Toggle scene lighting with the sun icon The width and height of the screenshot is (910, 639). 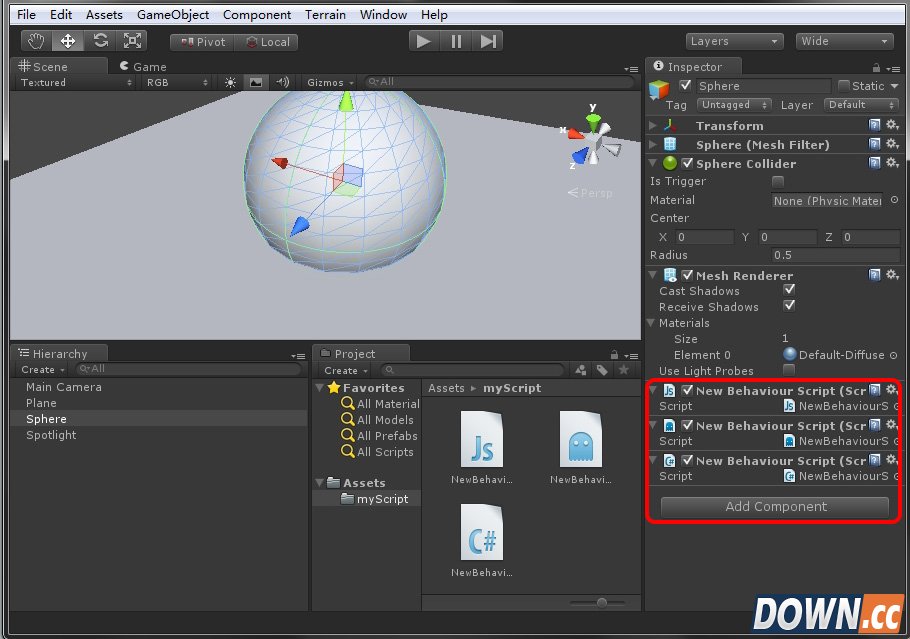[229, 82]
